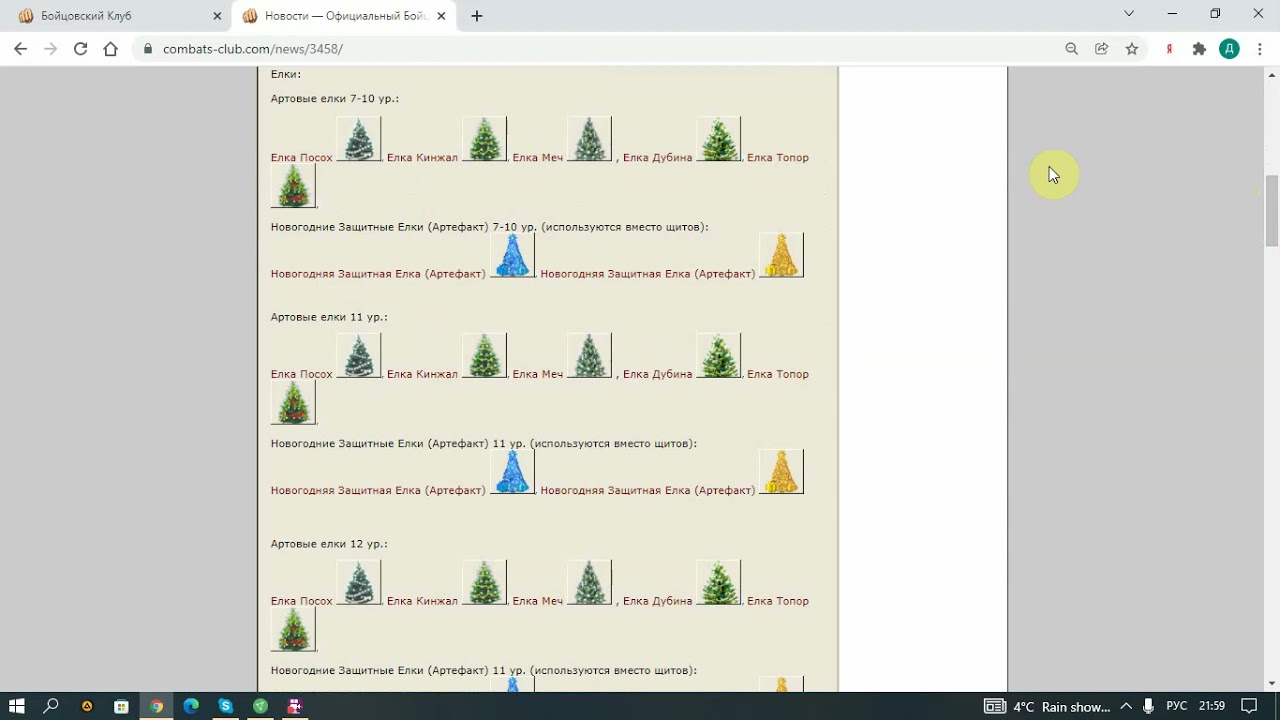
Task: Open Елка Дубина link under Артовые елки 11 ур.
Action: point(657,374)
